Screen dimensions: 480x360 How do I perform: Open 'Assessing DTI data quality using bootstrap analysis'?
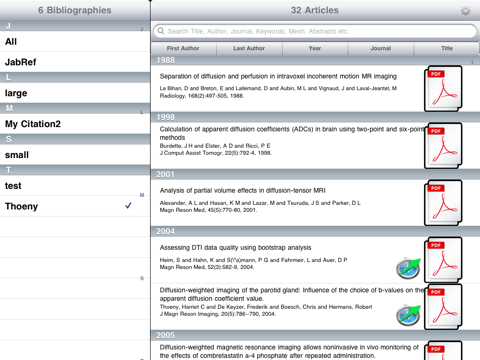click(235, 247)
